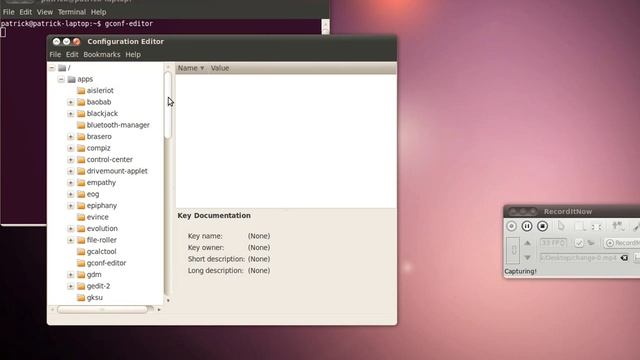Screen dimensions: 640x360
Task: Click the window selection icon in RecordItNow
Action: click(580, 227)
